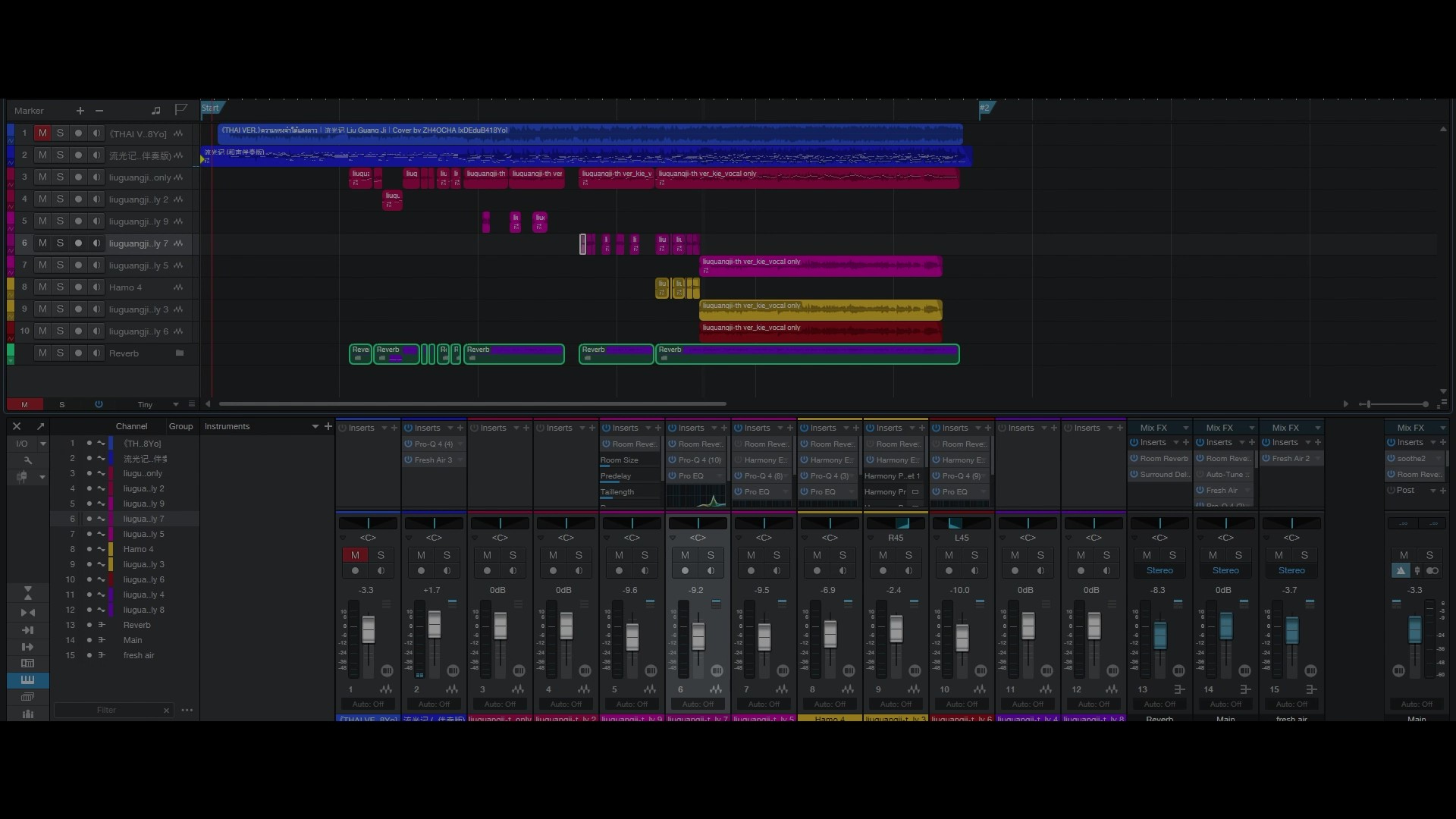Solo the Hamo 4 track
The image size is (1456, 819).
click(x=61, y=287)
